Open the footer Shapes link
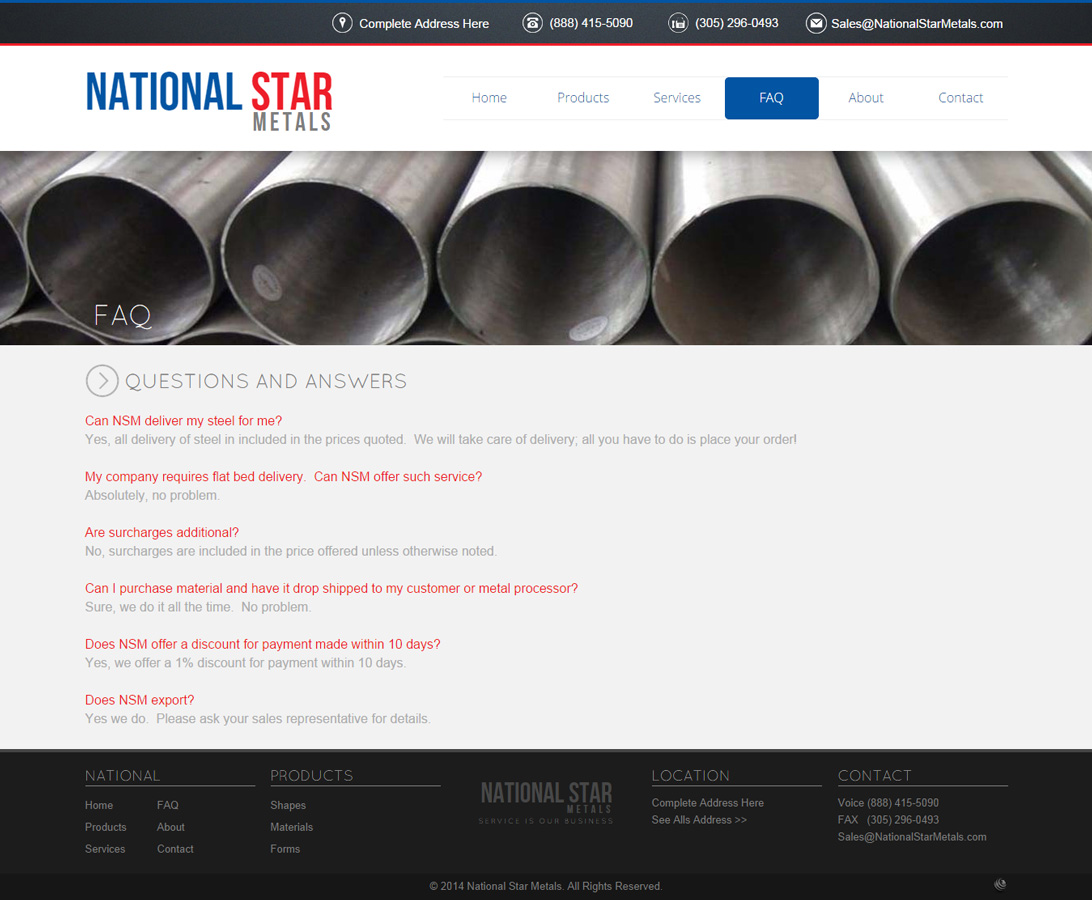The height and width of the screenshot is (900, 1092). 288,805
